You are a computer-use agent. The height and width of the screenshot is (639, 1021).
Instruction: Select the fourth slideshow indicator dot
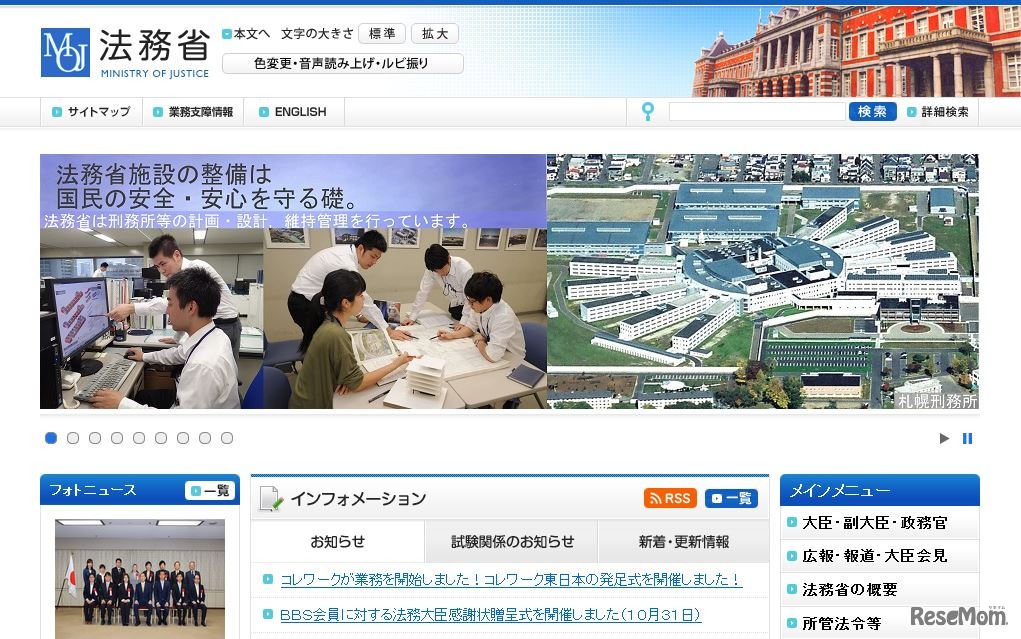pyautogui.click(x=117, y=438)
